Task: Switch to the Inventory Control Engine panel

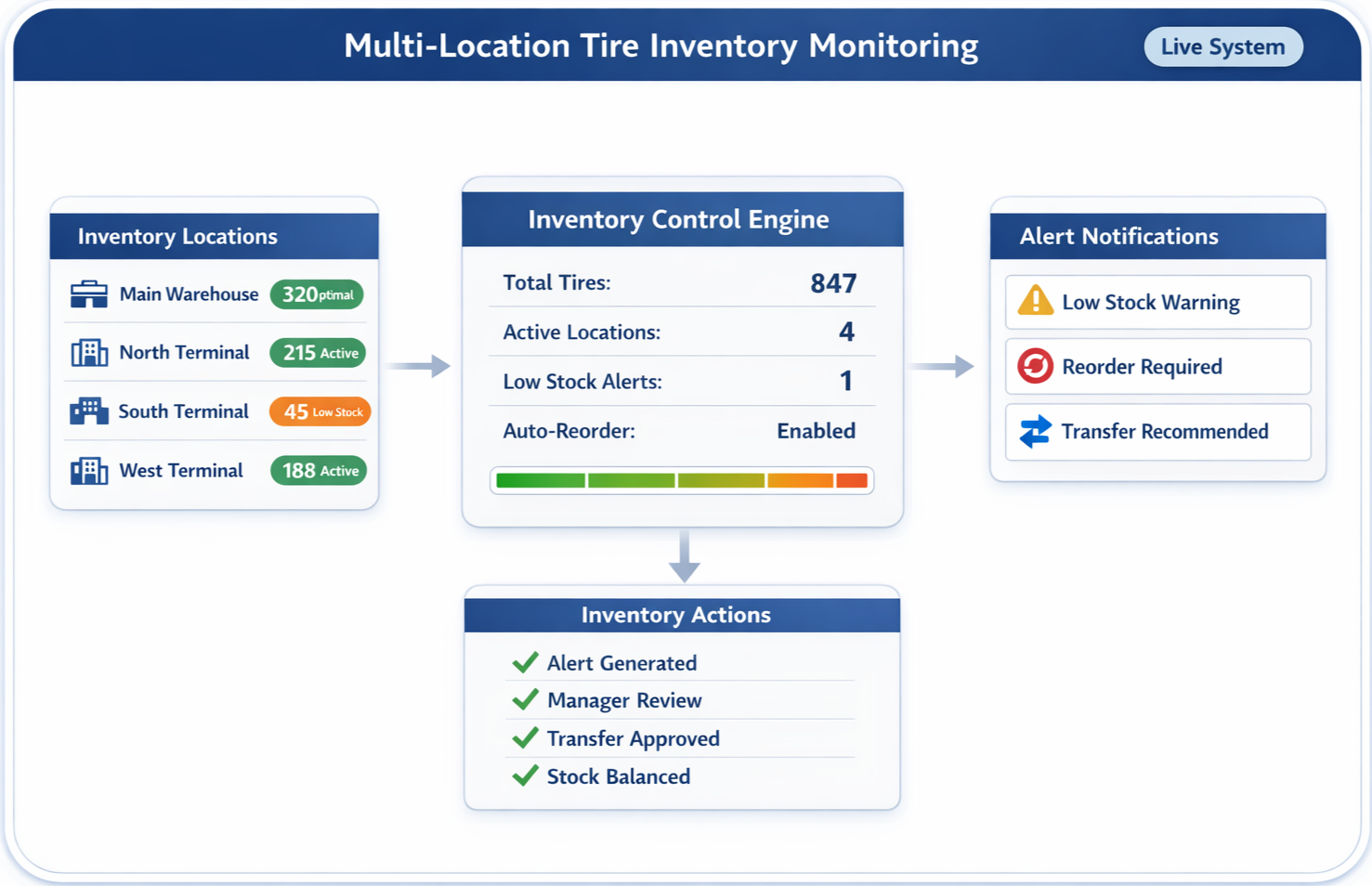Action: click(x=682, y=218)
